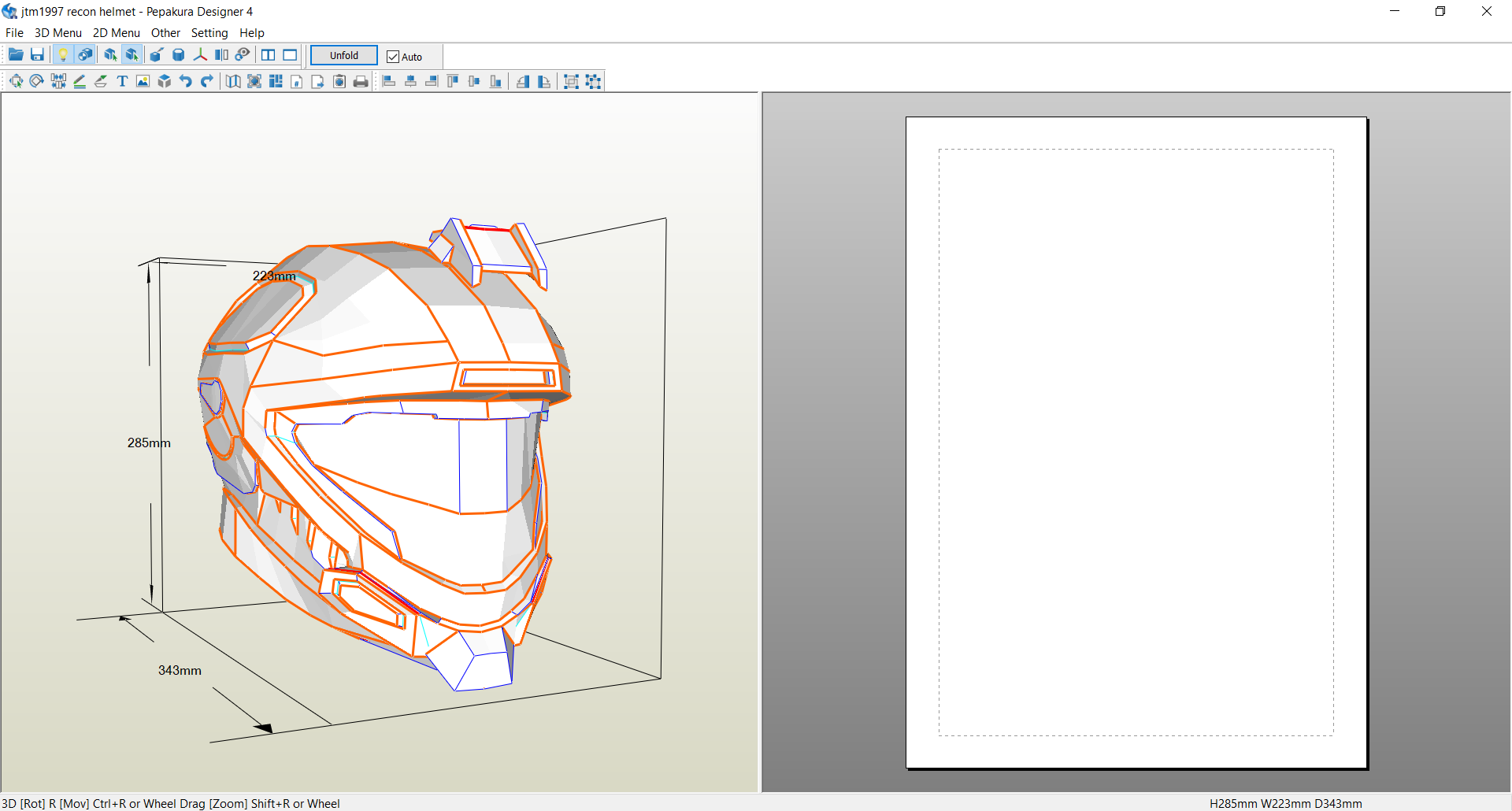The width and height of the screenshot is (1512, 811).
Task: Click the Print printer icon
Action: click(x=361, y=81)
